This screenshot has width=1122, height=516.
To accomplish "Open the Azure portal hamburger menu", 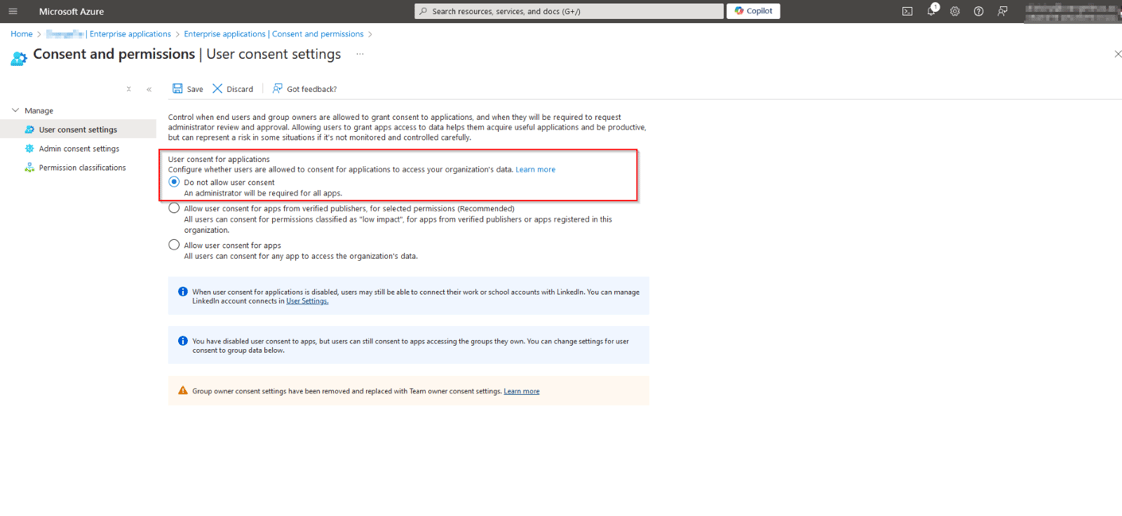I will pyautogui.click(x=12, y=11).
